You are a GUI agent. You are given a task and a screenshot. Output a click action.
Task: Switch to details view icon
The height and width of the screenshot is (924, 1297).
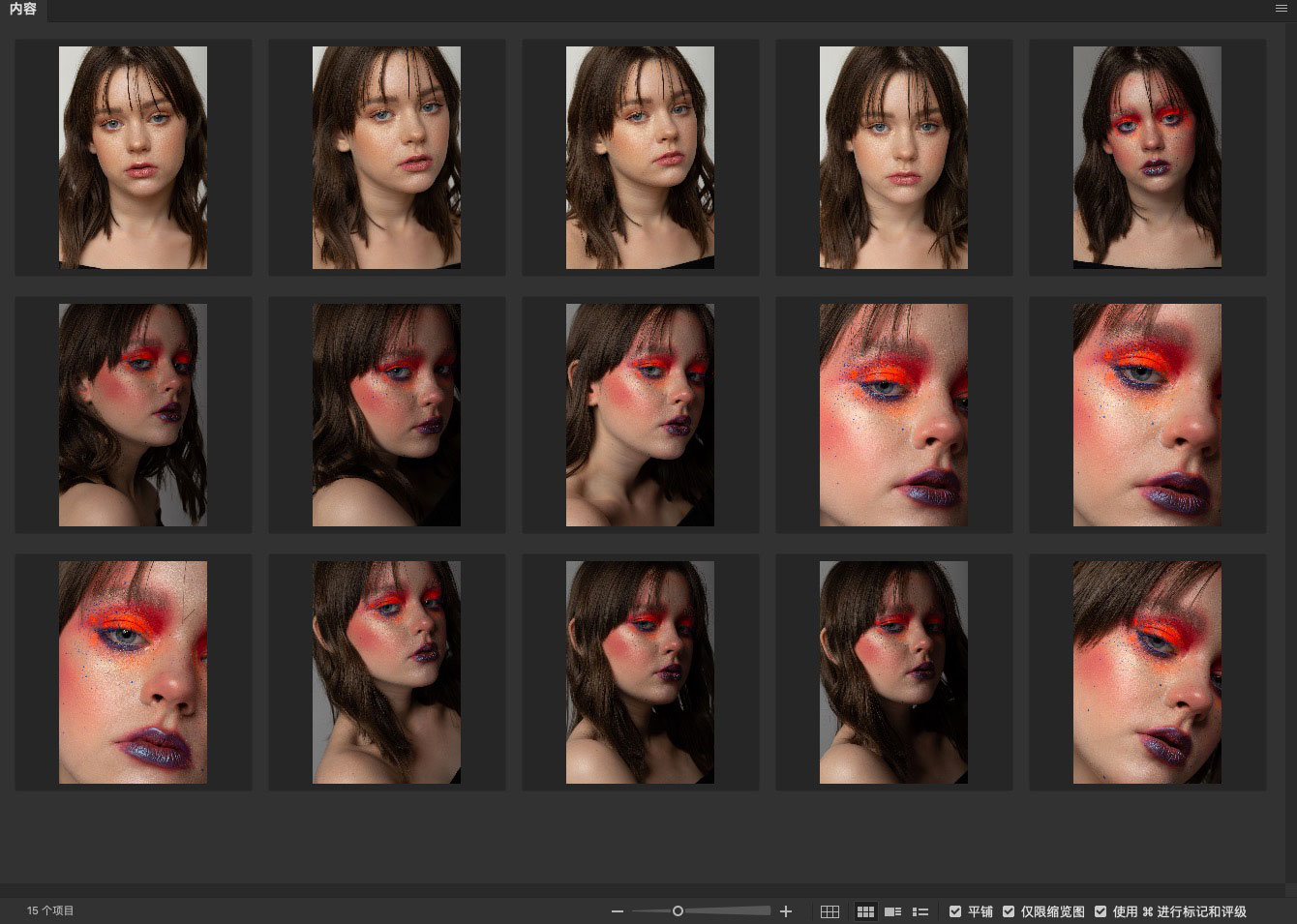coord(892,911)
